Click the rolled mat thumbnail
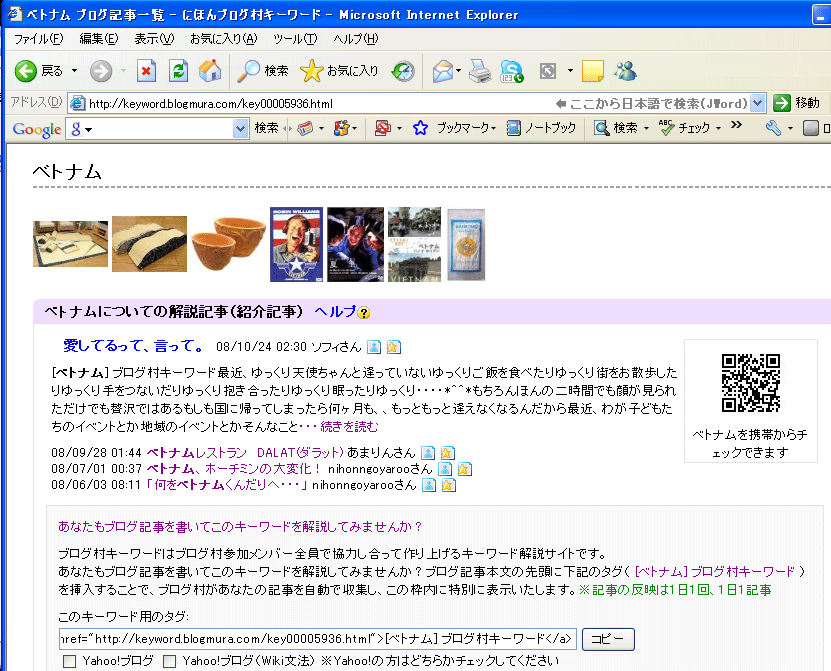The height and width of the screenshot is (671, 831). 149,244
